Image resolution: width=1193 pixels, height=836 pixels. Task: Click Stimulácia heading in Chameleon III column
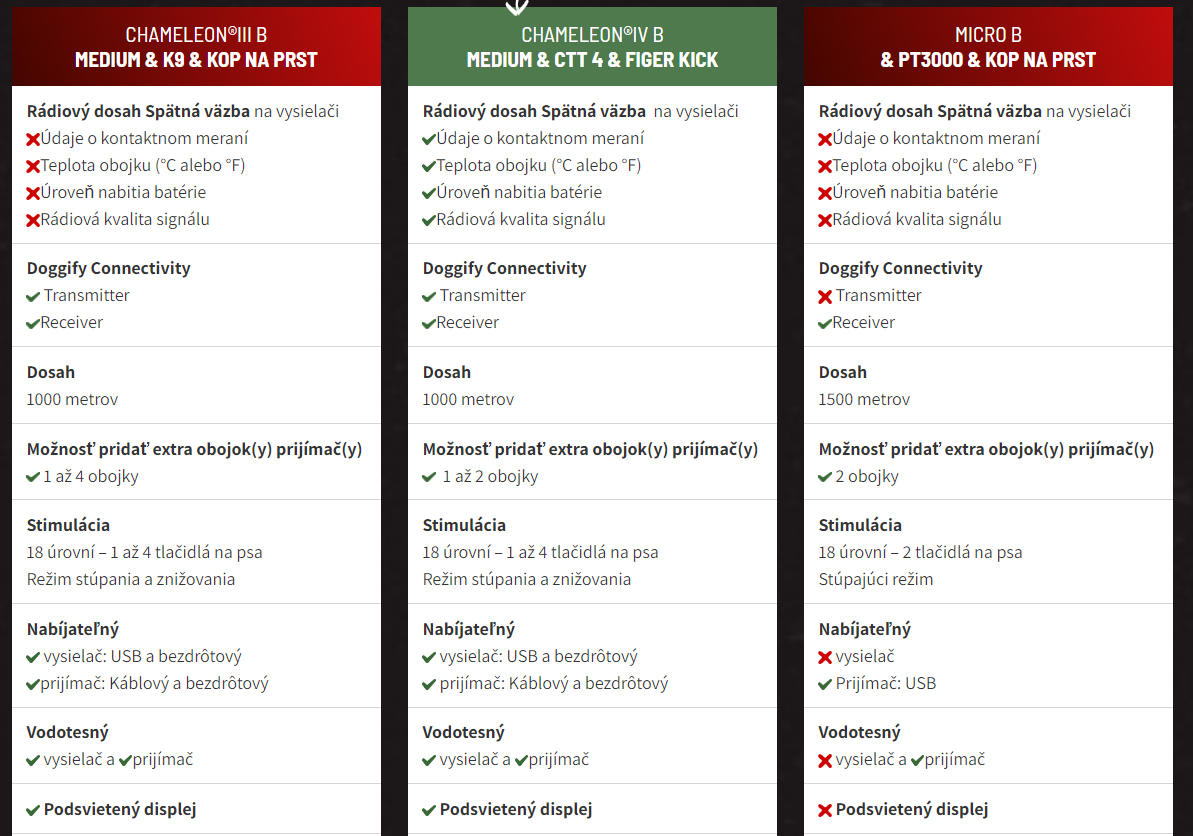pyautogui.click(x=68, y=525)
